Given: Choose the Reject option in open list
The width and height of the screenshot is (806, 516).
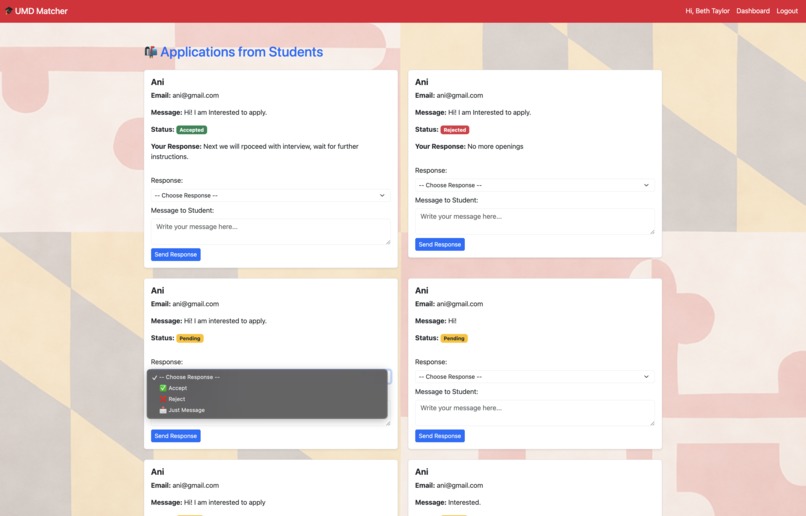Looking at the screenshot, I should [x=172, y=399].
